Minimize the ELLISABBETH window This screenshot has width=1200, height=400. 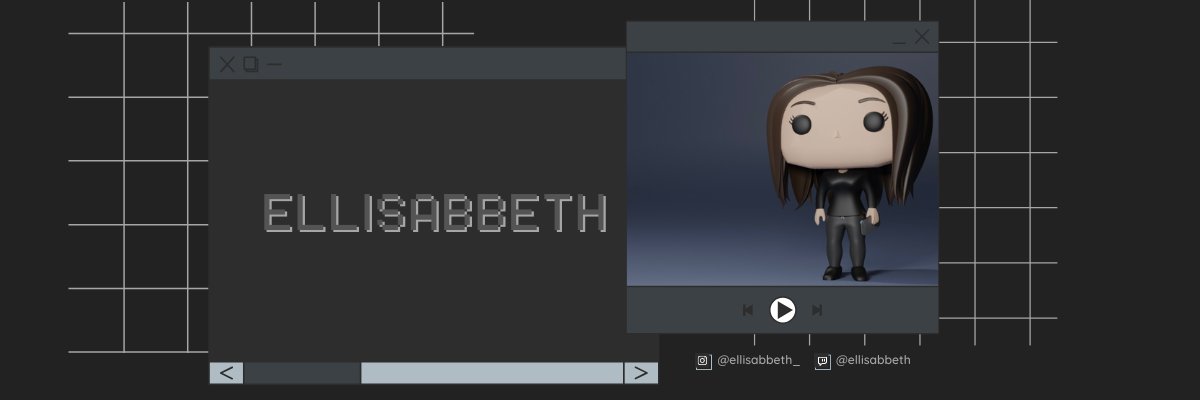pos(274,64)
